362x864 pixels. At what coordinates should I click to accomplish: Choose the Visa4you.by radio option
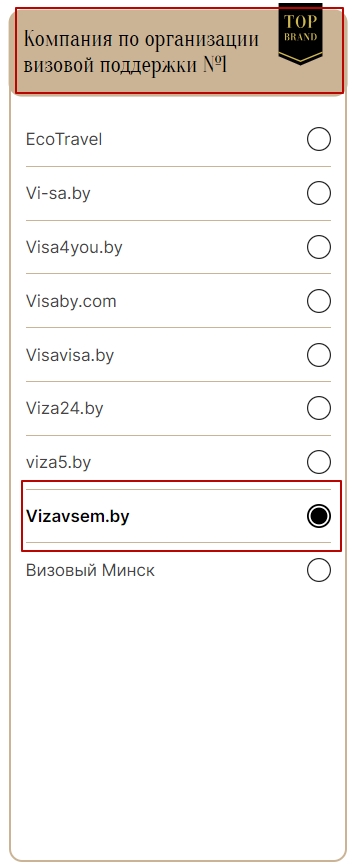319,247
